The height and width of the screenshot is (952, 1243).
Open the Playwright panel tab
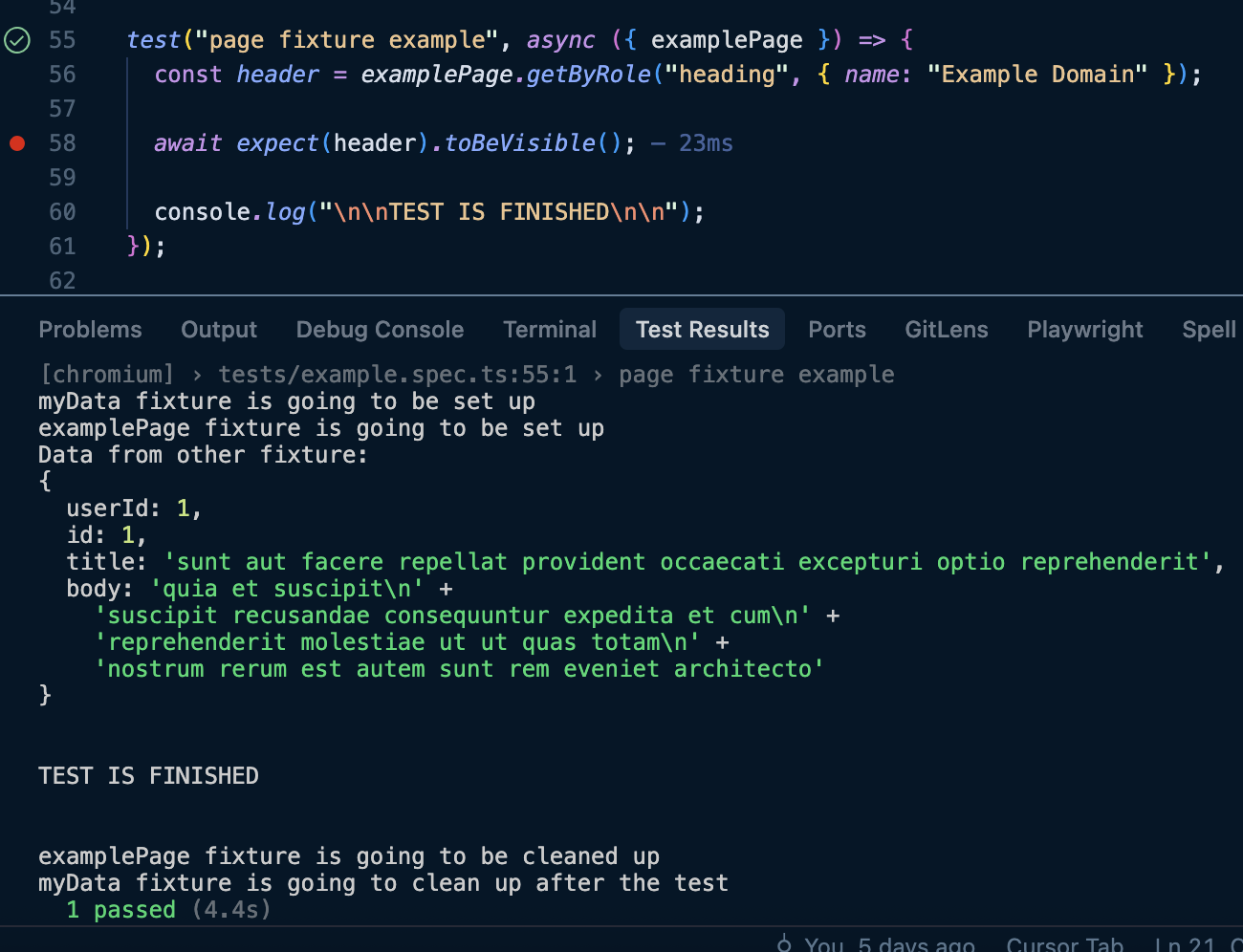tap(1084, 330)
